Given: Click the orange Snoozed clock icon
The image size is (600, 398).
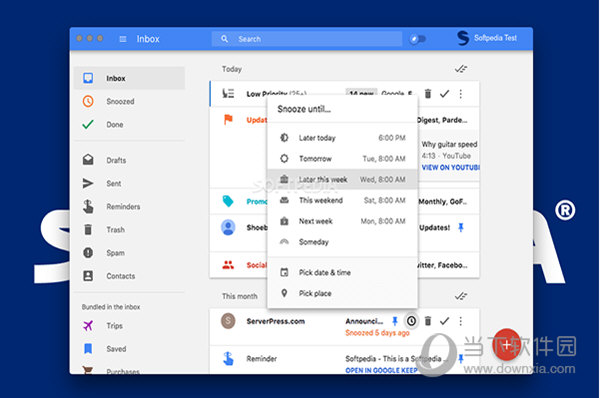Looking at the screenshot, I should 88,101.
